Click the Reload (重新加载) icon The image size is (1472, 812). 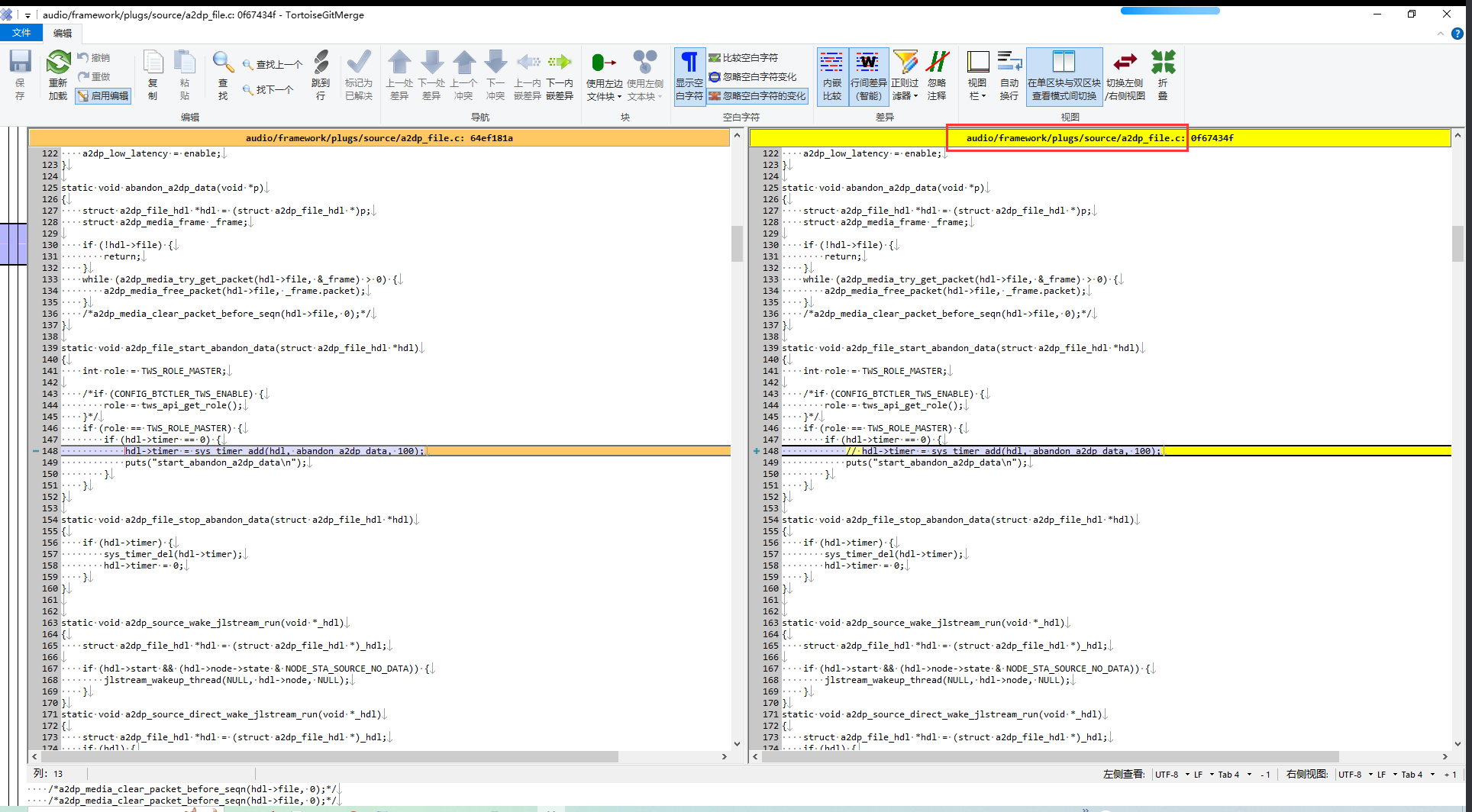pos(58,75)
